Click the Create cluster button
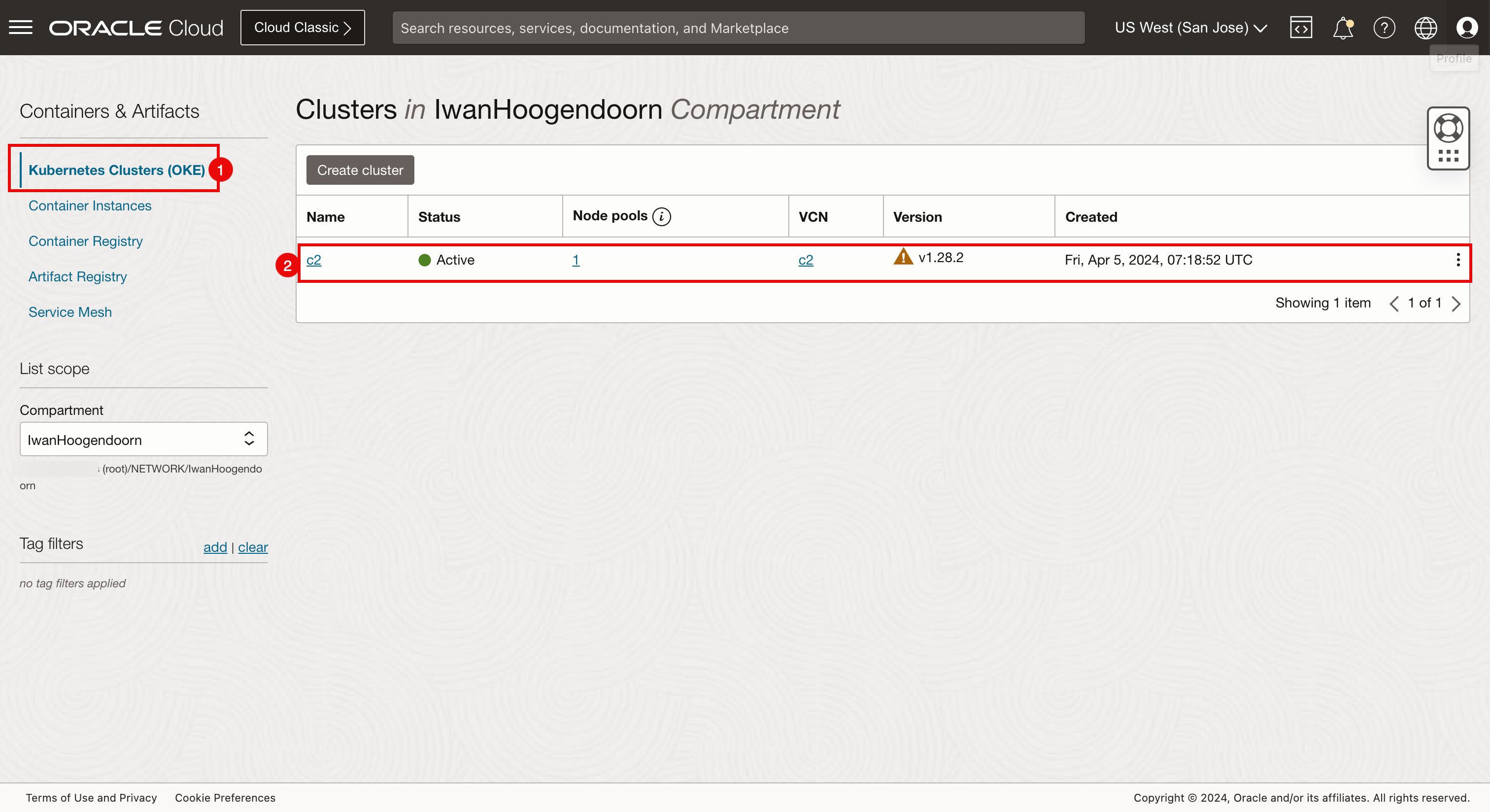 360,170
